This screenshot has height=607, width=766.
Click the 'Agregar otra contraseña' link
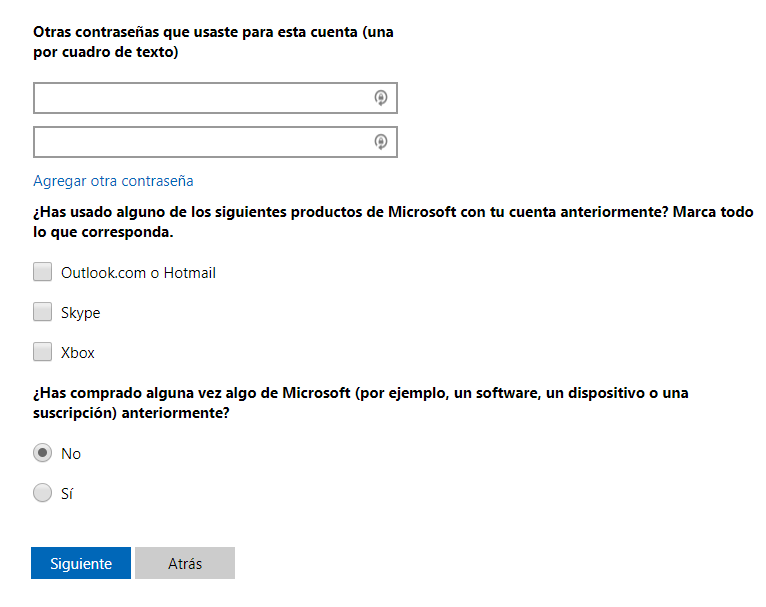tap(113, 181)
